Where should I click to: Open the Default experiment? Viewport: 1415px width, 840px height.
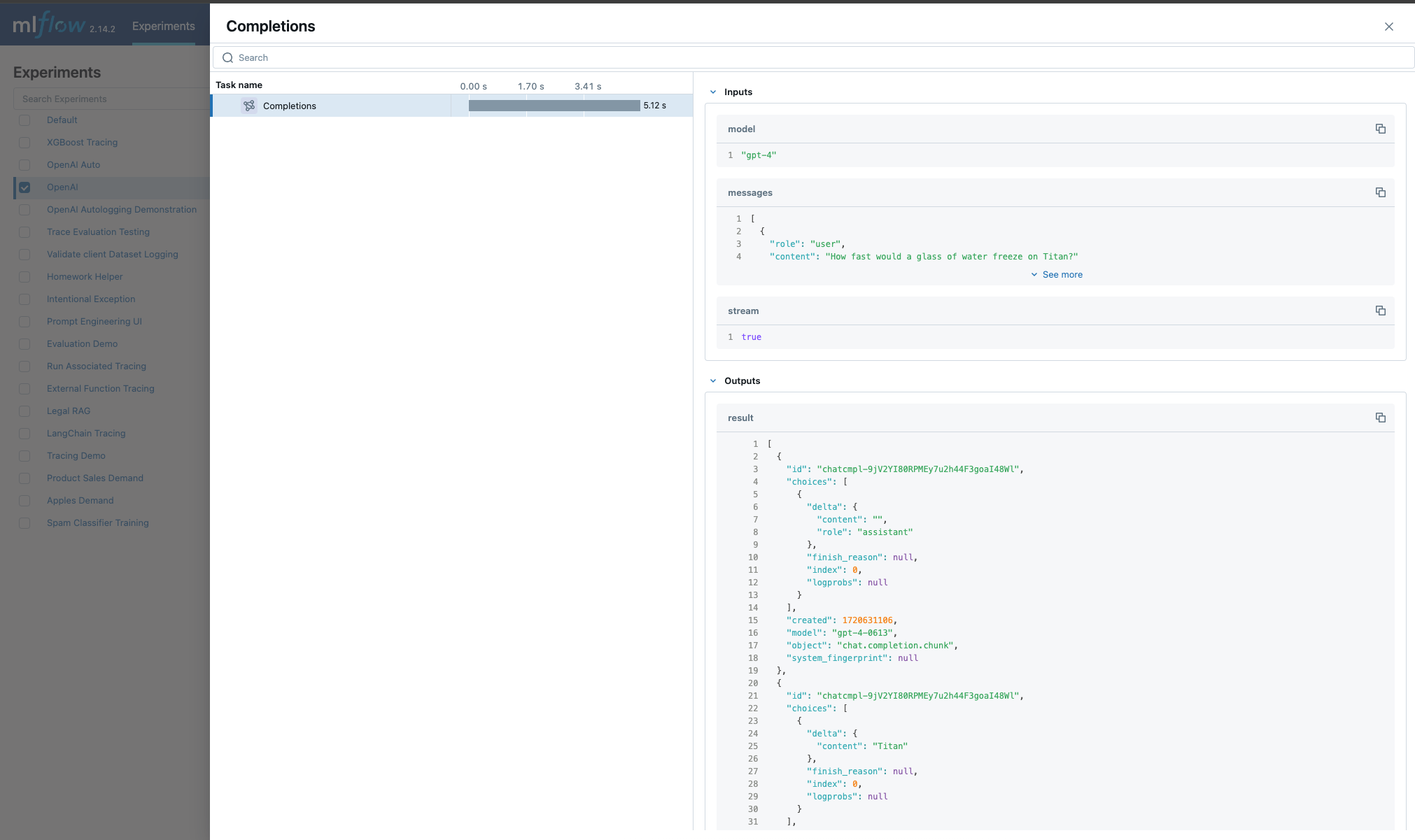pyautogui.click(x=62, y=120)
